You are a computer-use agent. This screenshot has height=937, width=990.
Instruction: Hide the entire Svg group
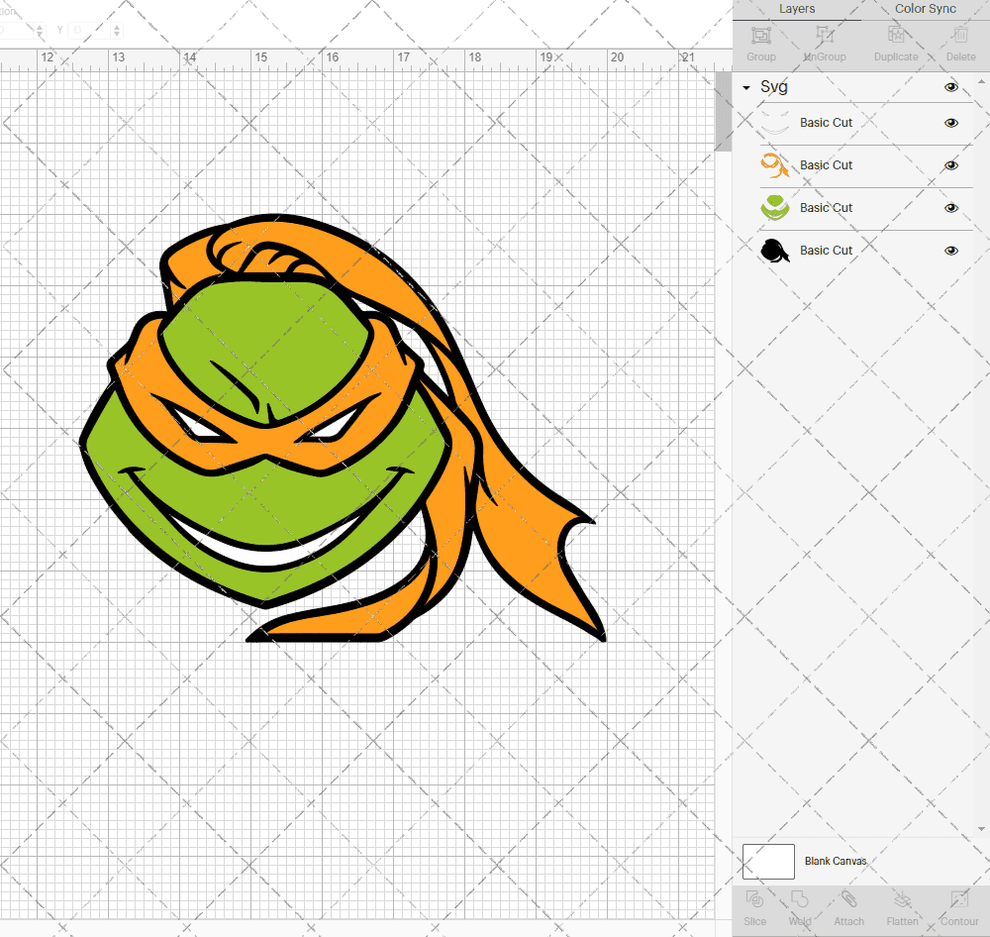(x=950, y=87)
